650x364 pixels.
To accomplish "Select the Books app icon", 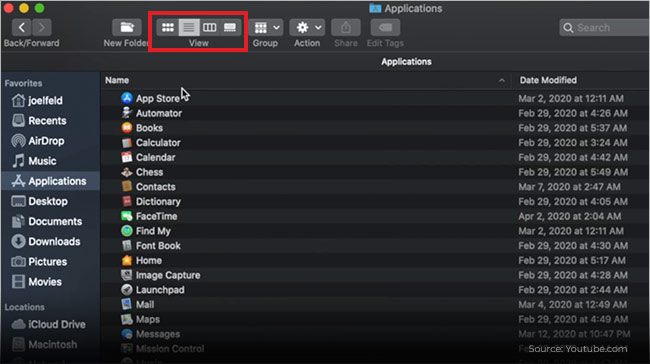I will point(127,128).
